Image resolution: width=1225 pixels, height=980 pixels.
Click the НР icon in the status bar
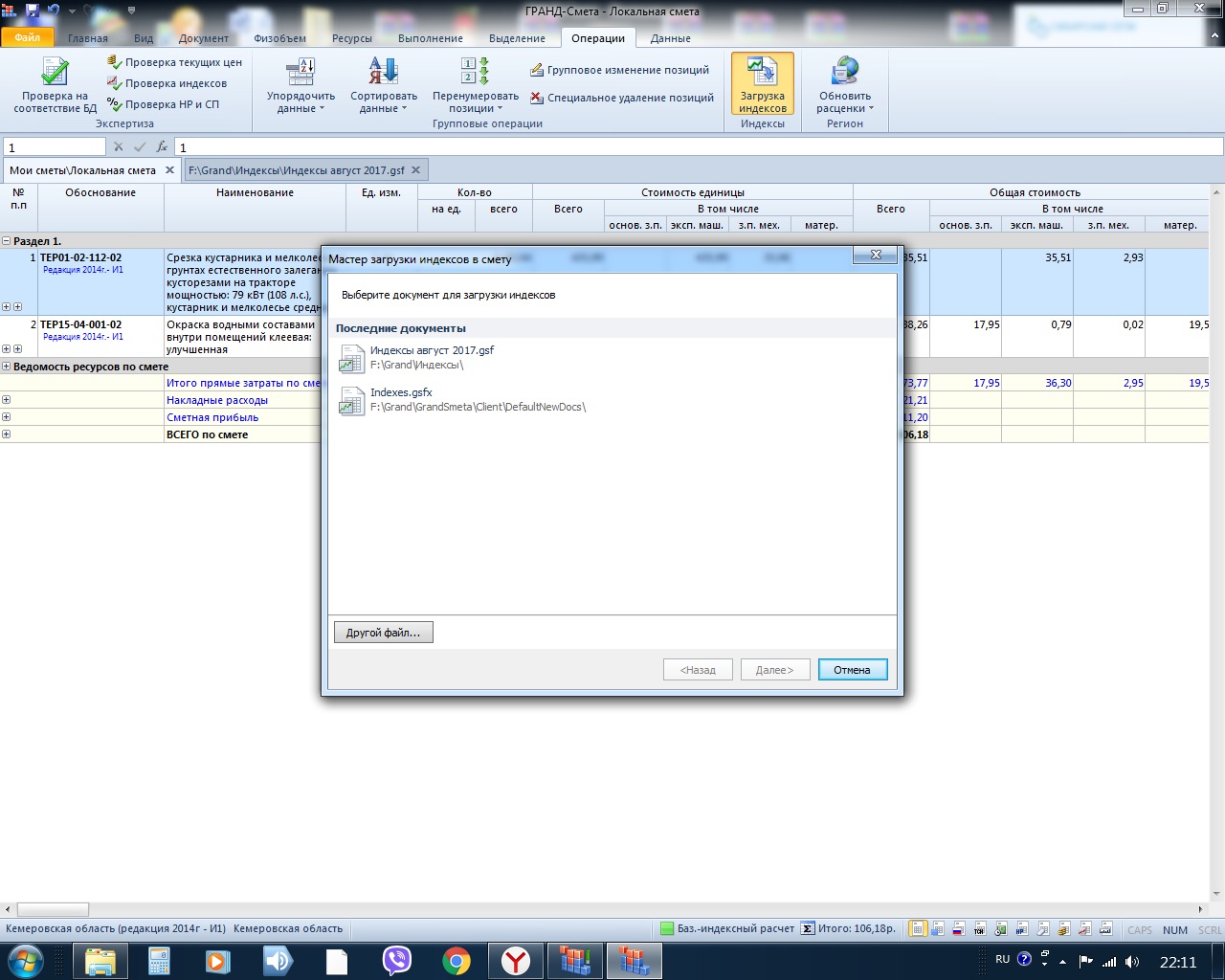click(x=1022, y=928)
